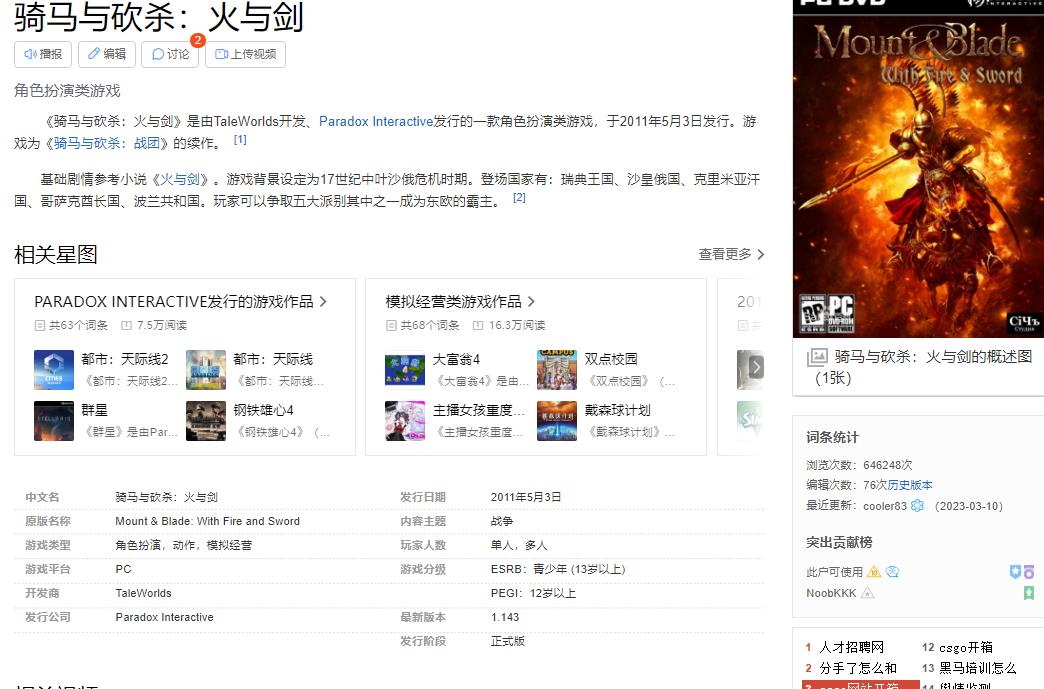Click the ESRB 青少年 rating value

[x=558, y=569]
